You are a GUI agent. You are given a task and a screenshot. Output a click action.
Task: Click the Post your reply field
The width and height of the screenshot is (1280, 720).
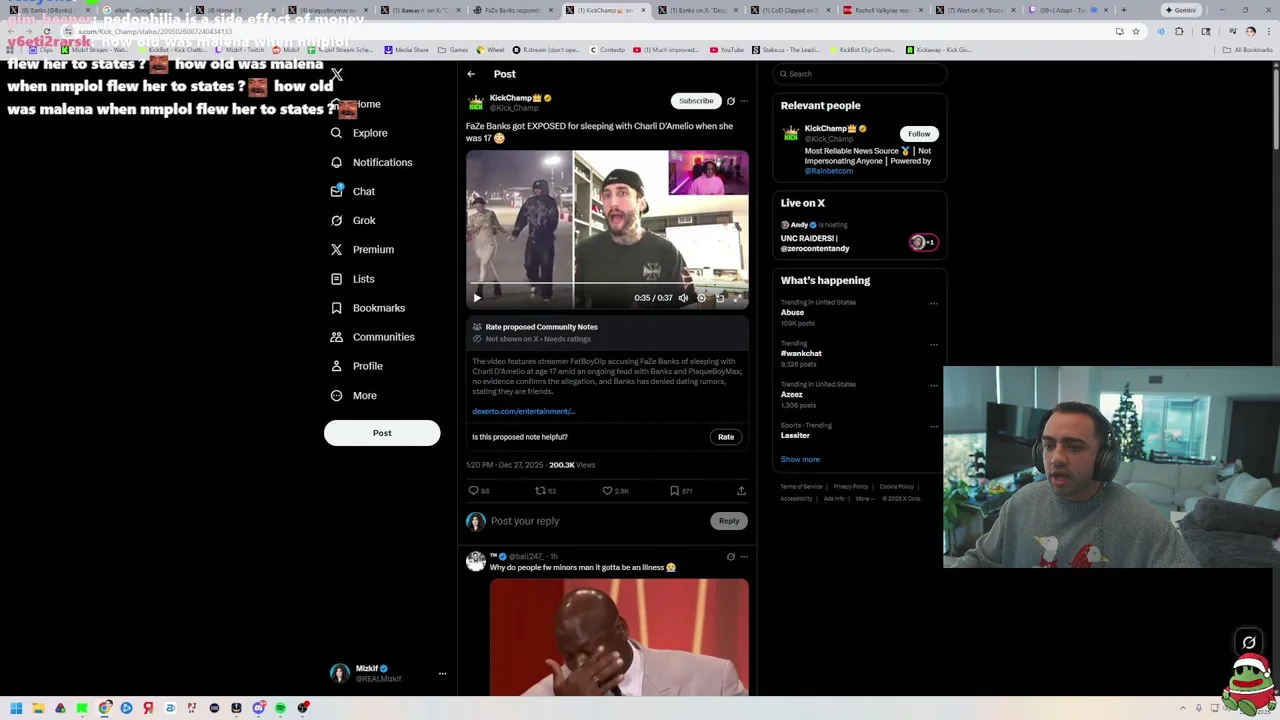(595, 521)
